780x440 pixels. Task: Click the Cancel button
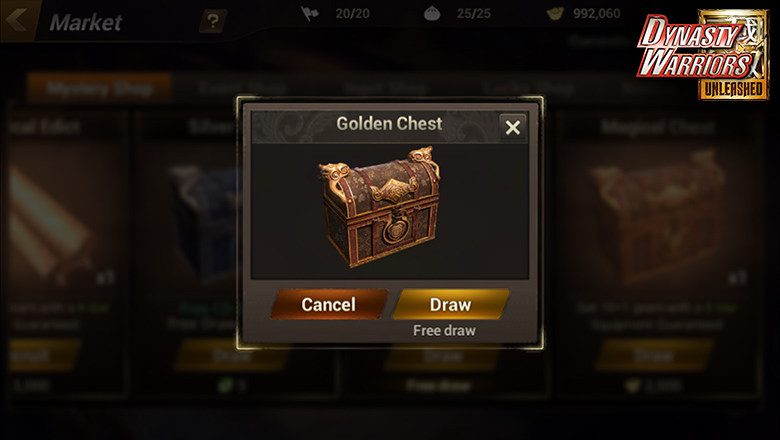[x=329, y=304]
